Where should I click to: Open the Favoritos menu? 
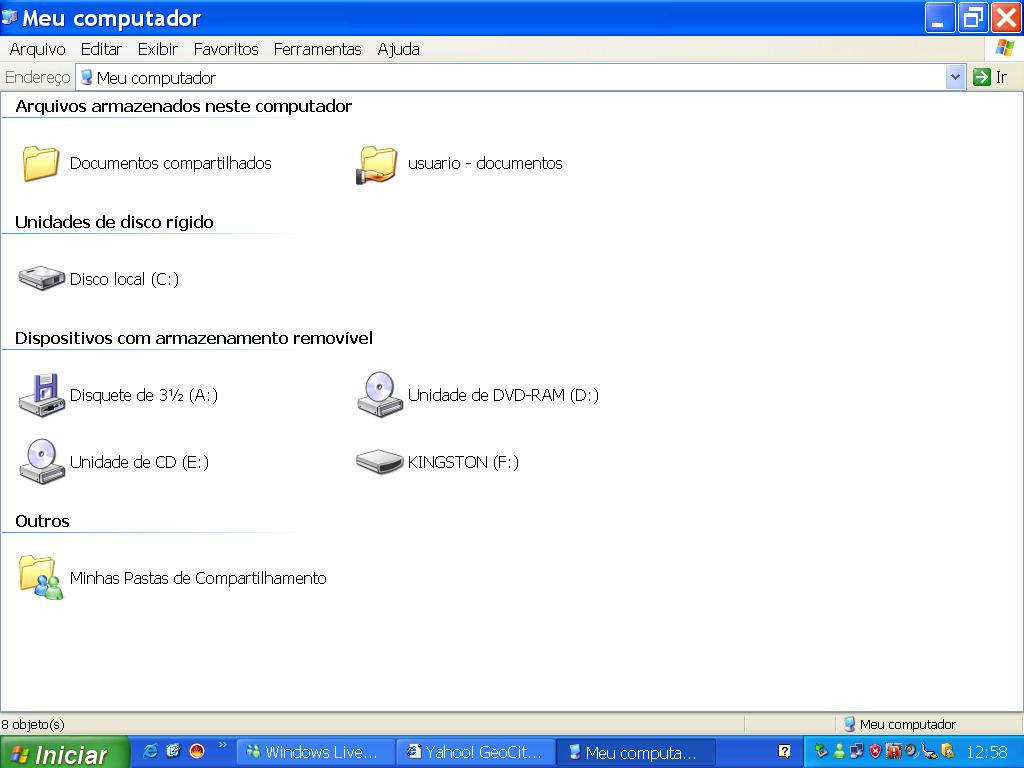coord(226,49)
